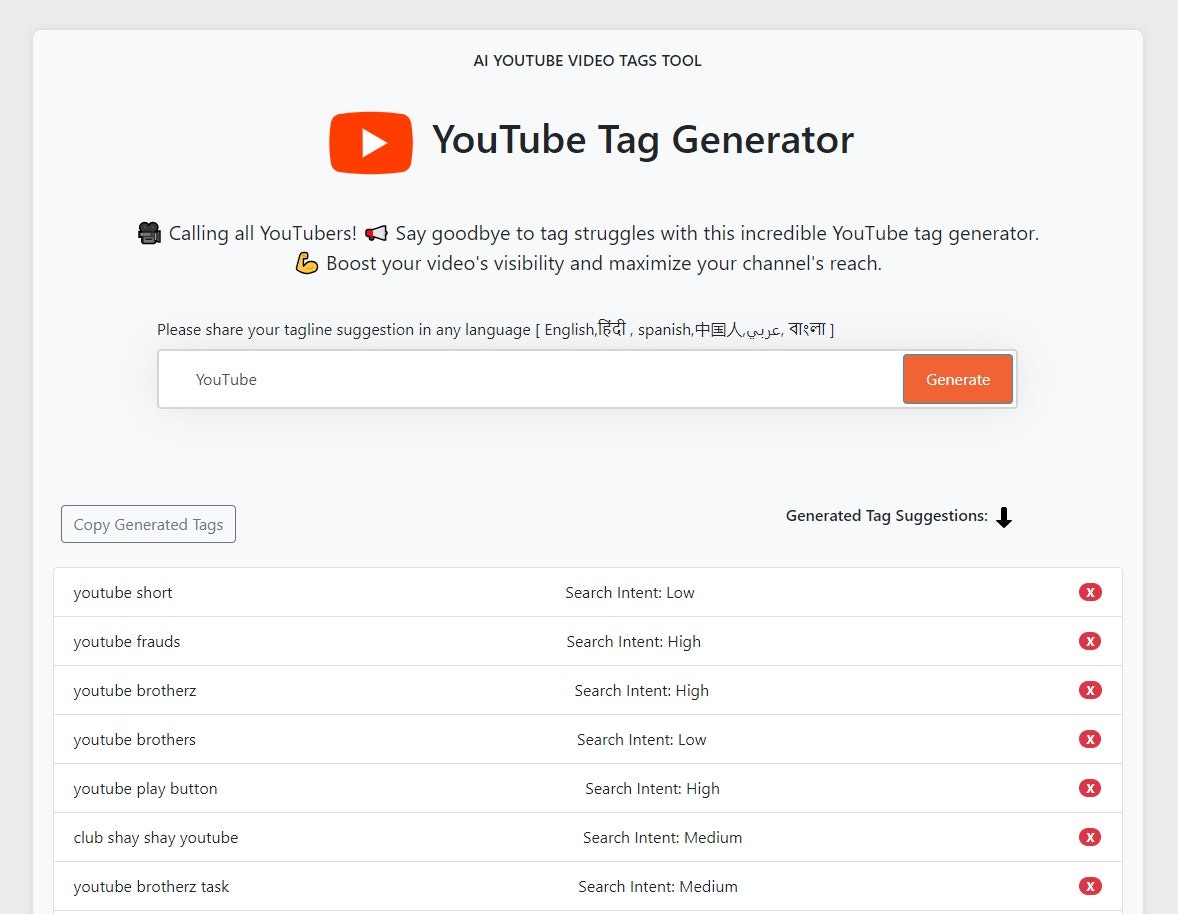The width and height of the screenshot is (1178, 914).
Task: Remove 'youtube play button' tag
Action: 1089,789
